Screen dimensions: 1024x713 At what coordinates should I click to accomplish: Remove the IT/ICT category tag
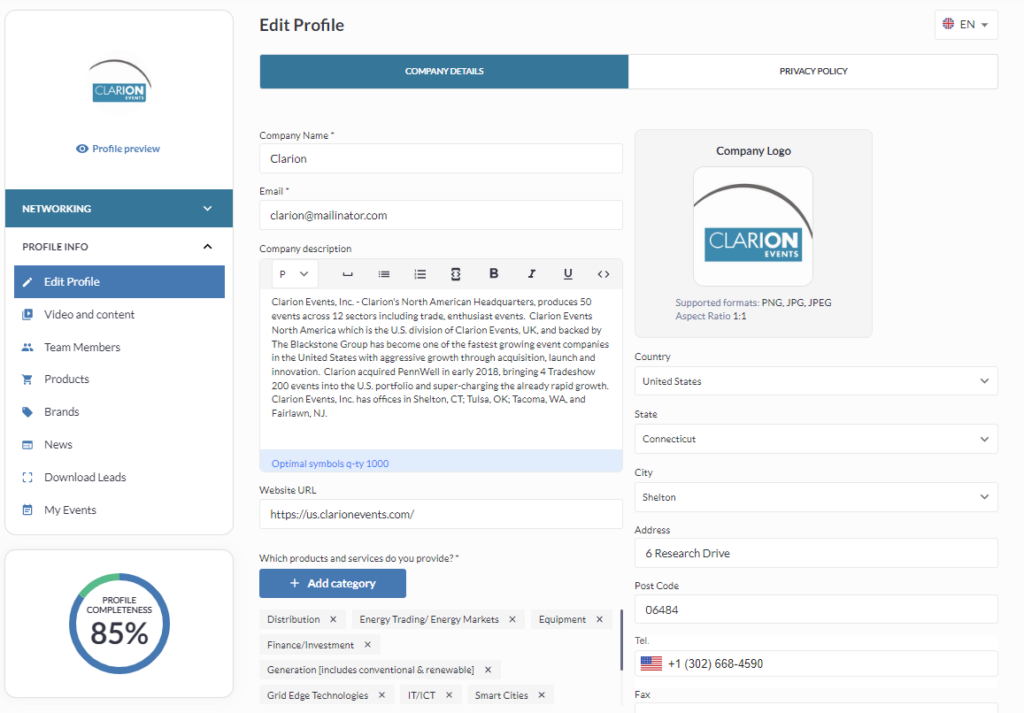click(449, 695)
